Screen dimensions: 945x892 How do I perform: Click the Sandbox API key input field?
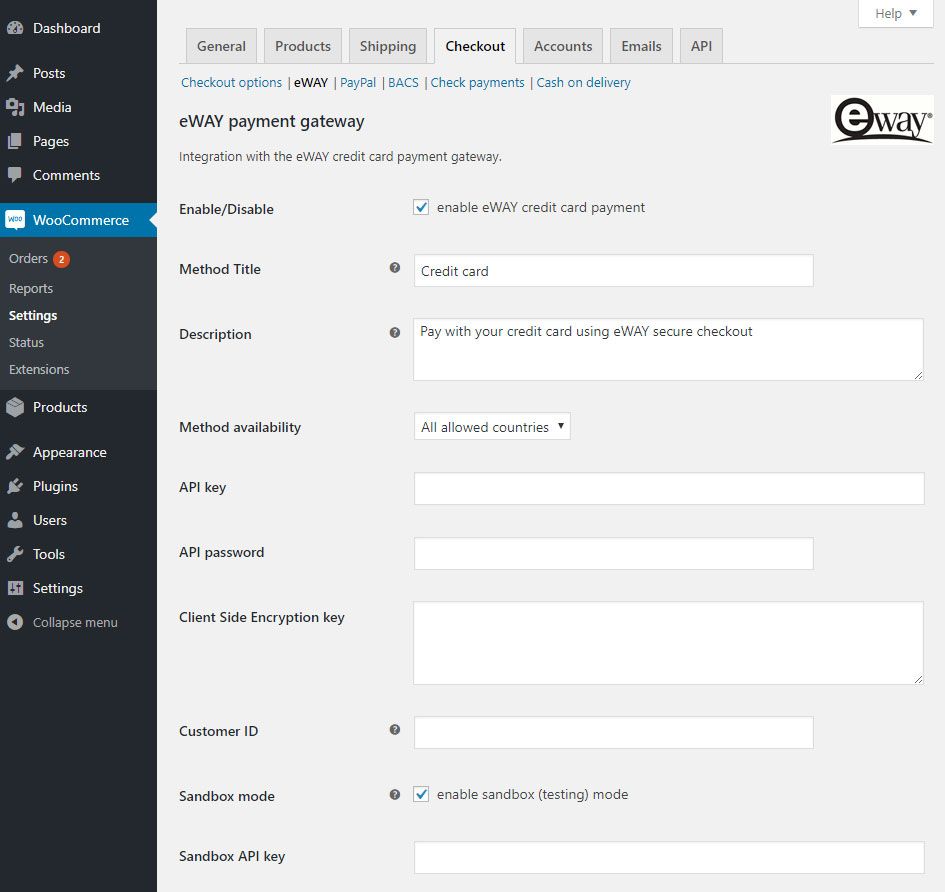coord(669,858)
